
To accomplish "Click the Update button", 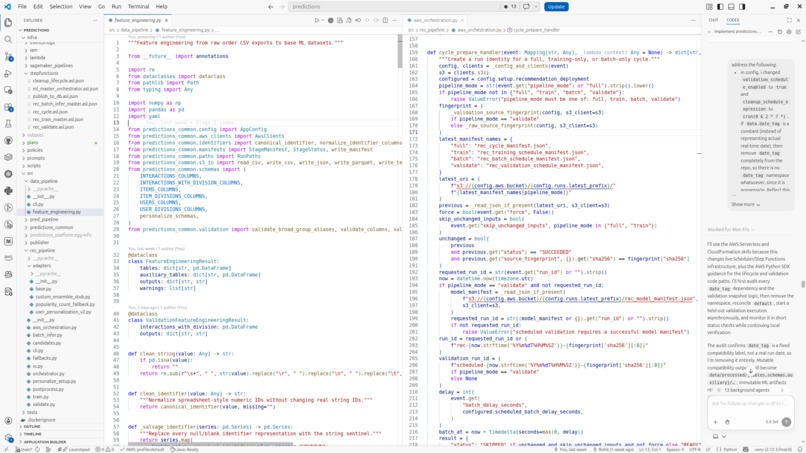I will tap(556, 7).
